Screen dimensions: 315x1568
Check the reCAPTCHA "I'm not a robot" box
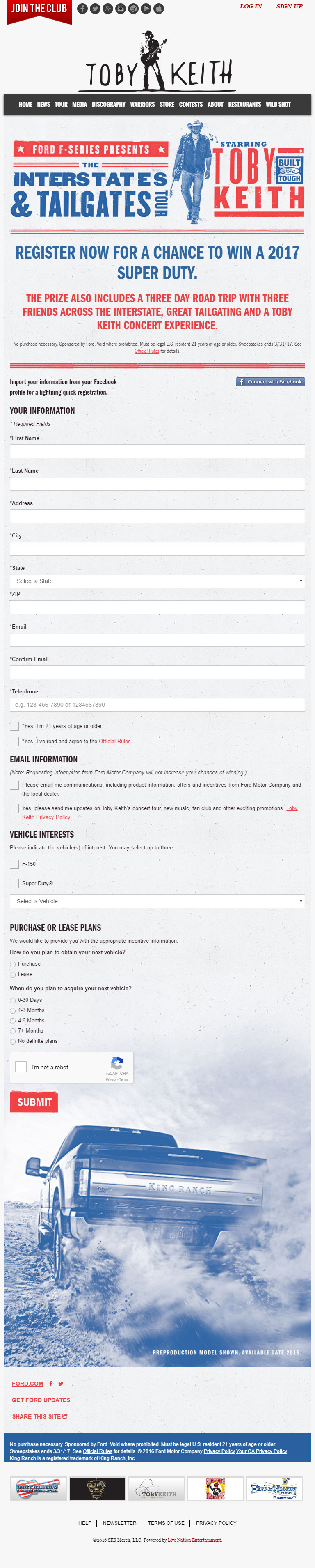pos(21,1066)
